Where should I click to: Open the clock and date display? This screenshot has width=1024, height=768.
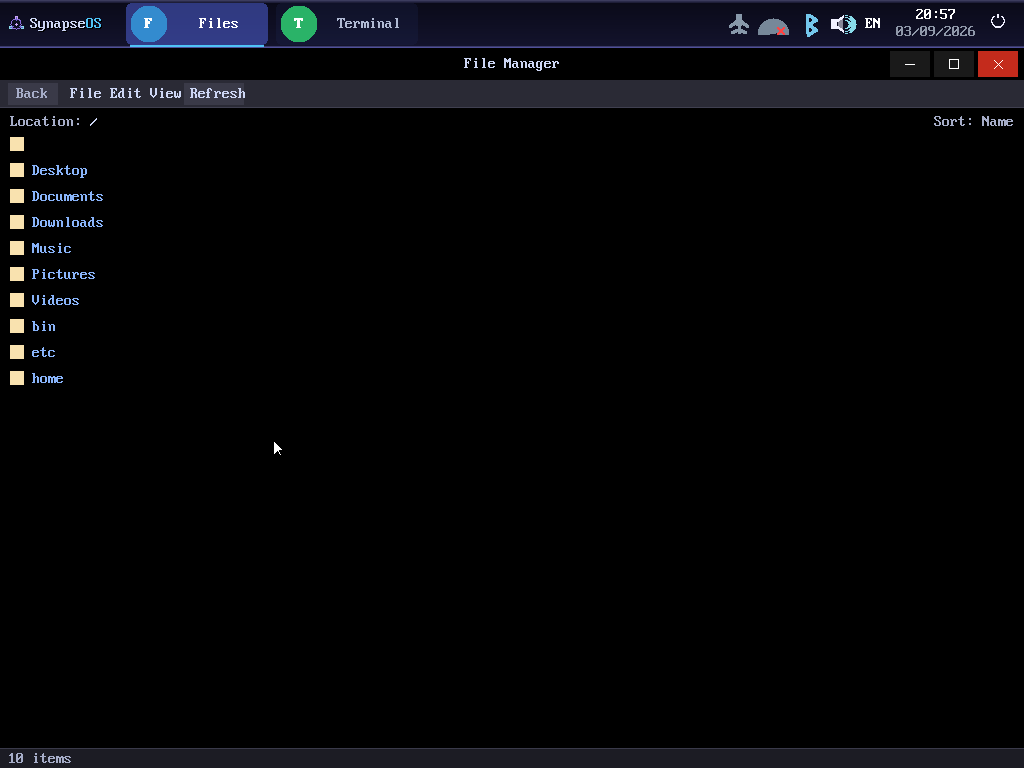click(935, 23)
